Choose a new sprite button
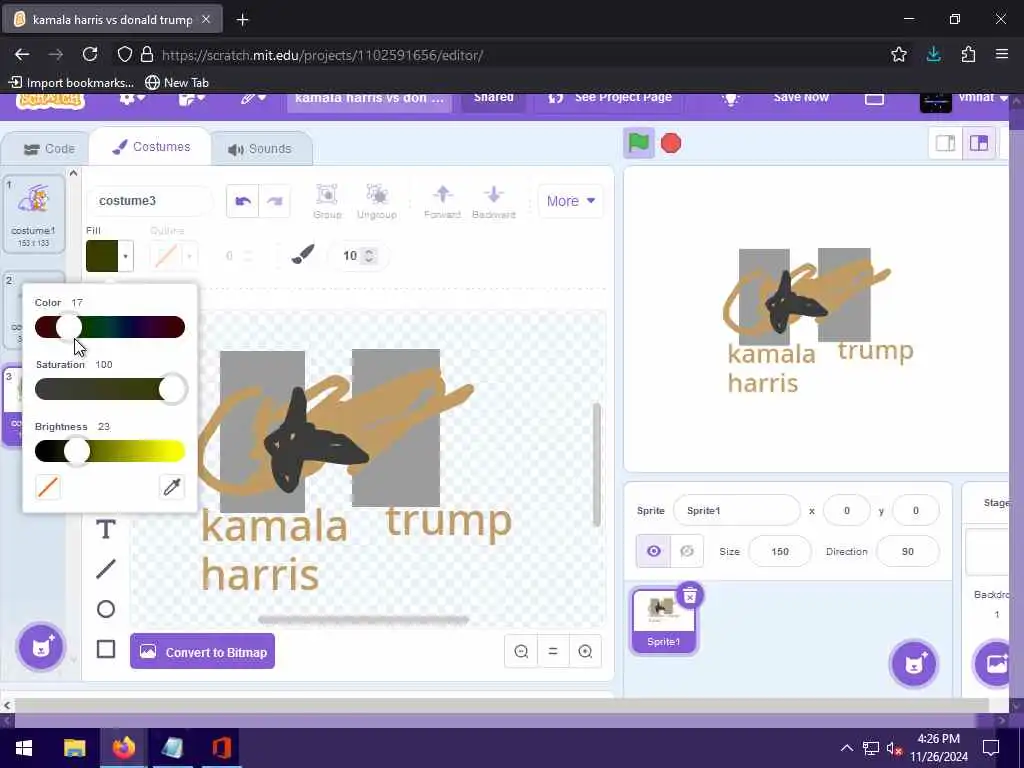Image resolution: width=1024 pixels, height=768 pixels. click(914, 664)
